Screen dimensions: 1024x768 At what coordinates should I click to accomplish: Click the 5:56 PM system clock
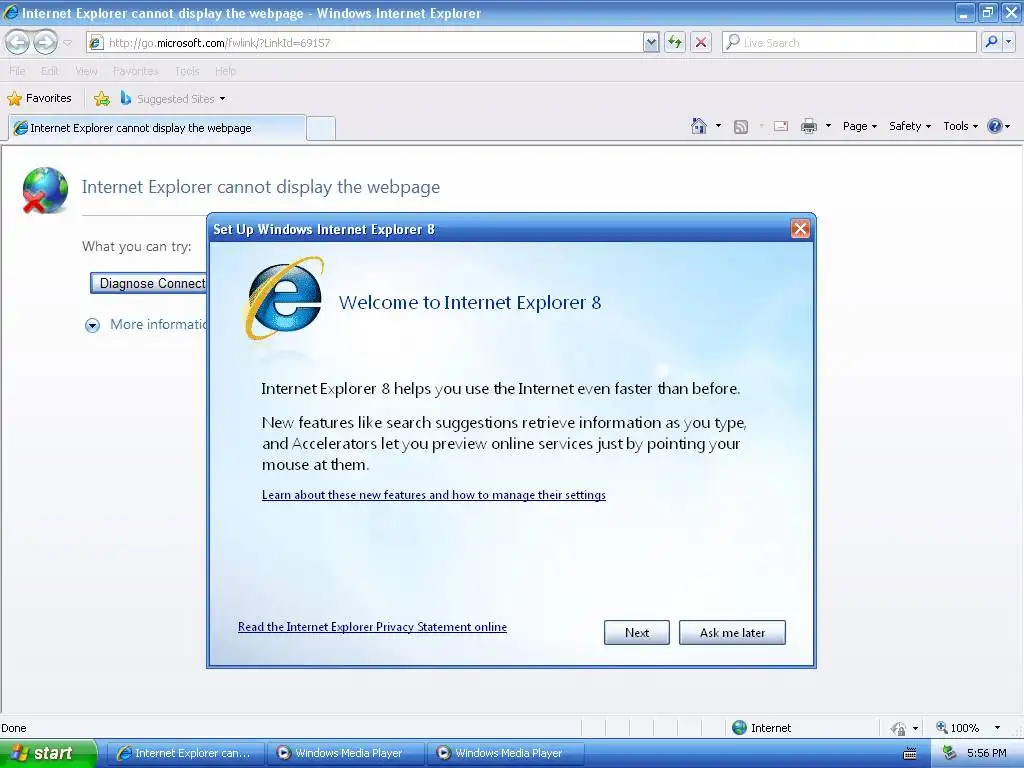pyautogui.click(x=987, y=753)
